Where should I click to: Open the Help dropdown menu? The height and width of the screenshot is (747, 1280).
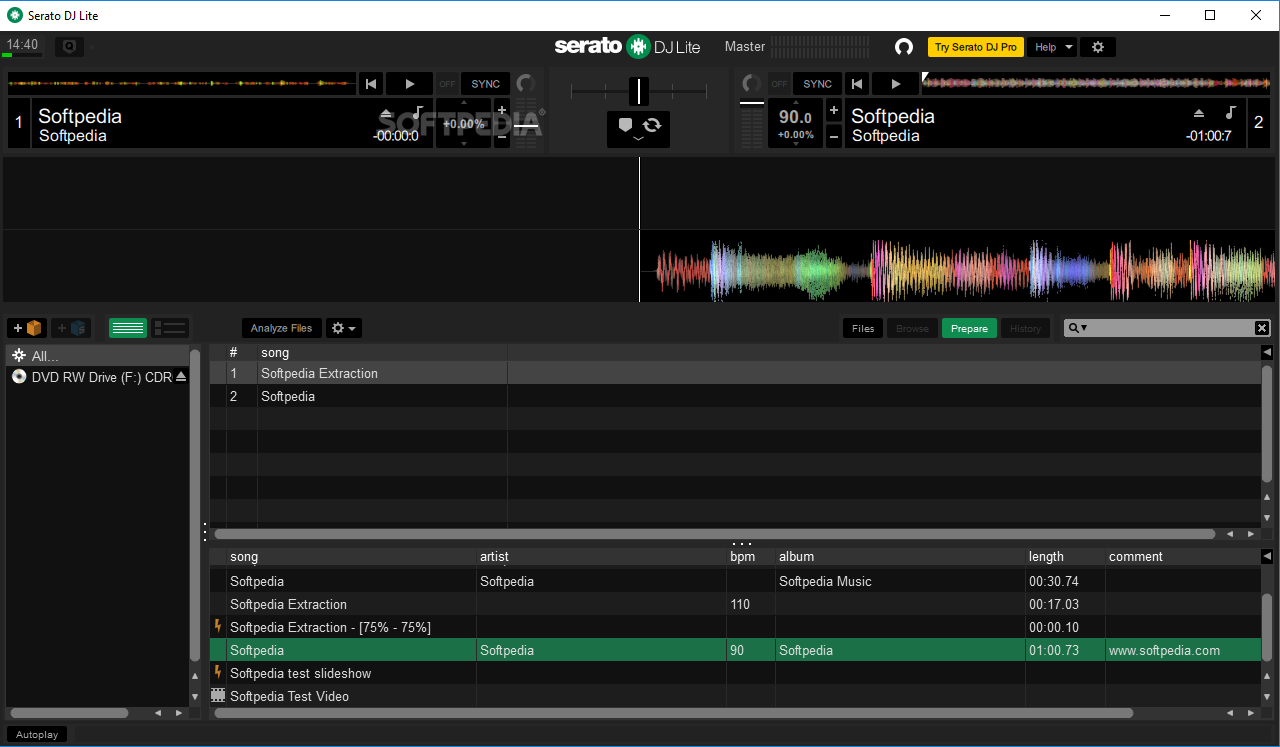pyautogui.click(x=1052, y=47)
